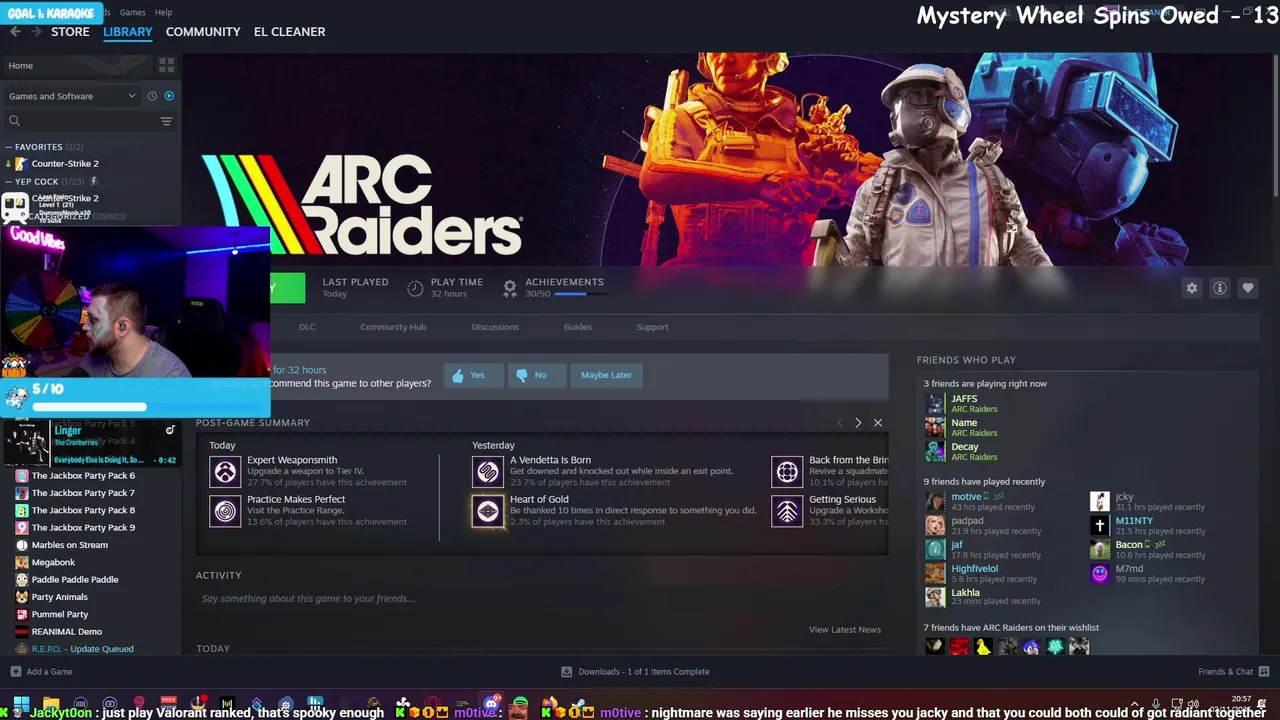Open advanced filter options icon
The image size is (1280, 720).
(166, 121)
